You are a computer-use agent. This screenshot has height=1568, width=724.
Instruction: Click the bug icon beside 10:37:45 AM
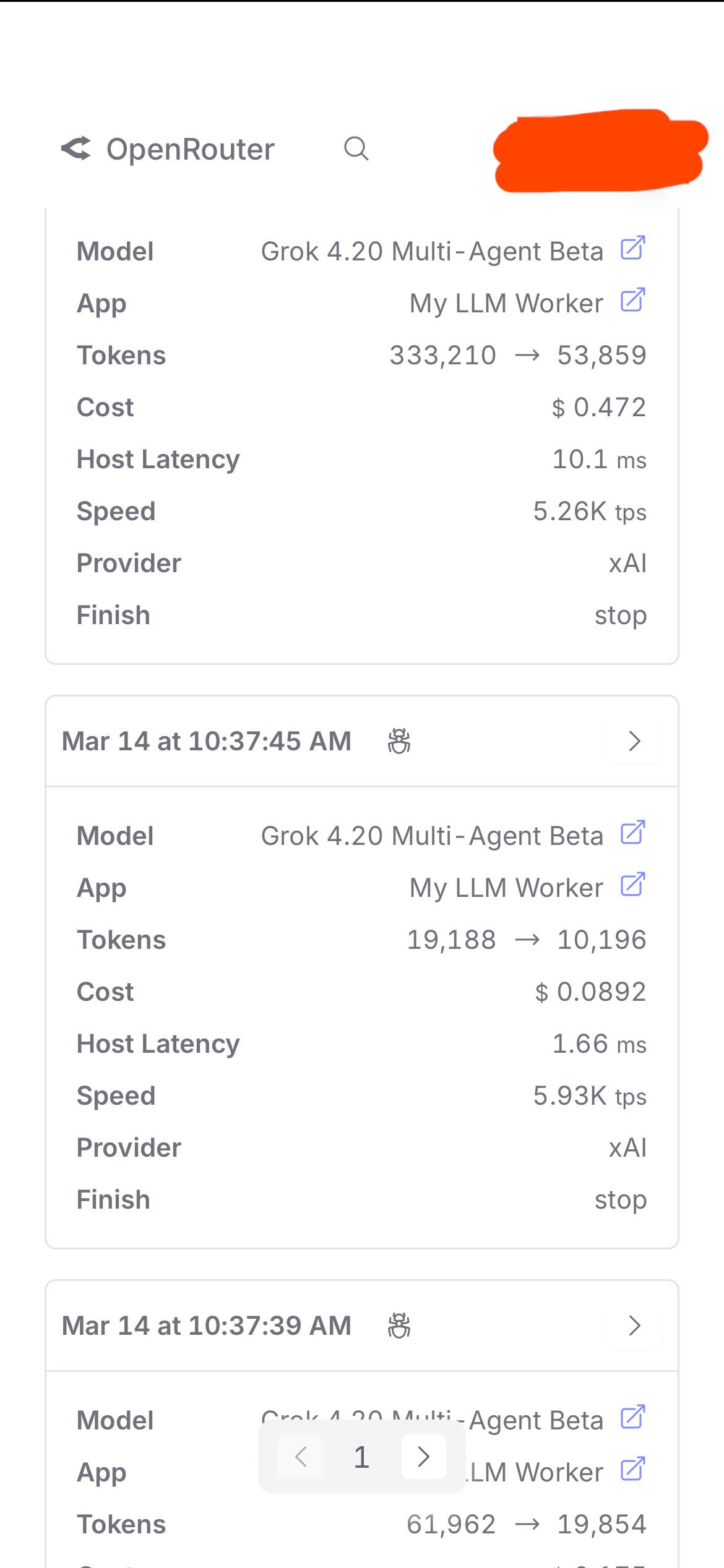click(x=399, y=741)
